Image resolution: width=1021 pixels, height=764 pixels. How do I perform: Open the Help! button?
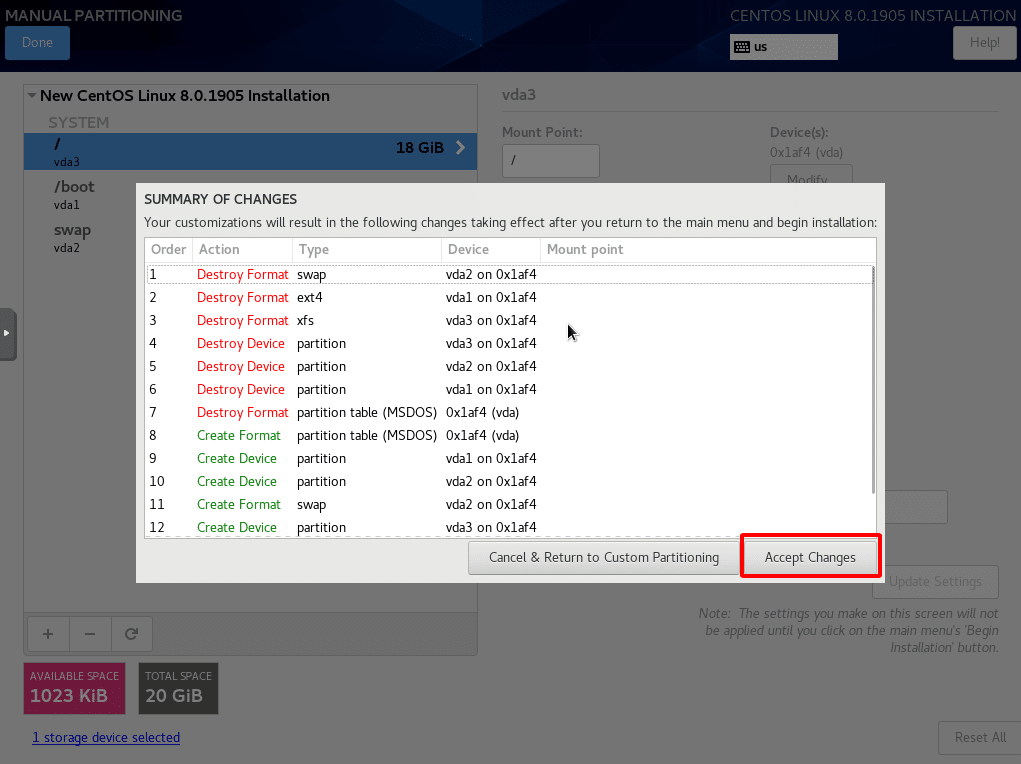coord(985,43)
